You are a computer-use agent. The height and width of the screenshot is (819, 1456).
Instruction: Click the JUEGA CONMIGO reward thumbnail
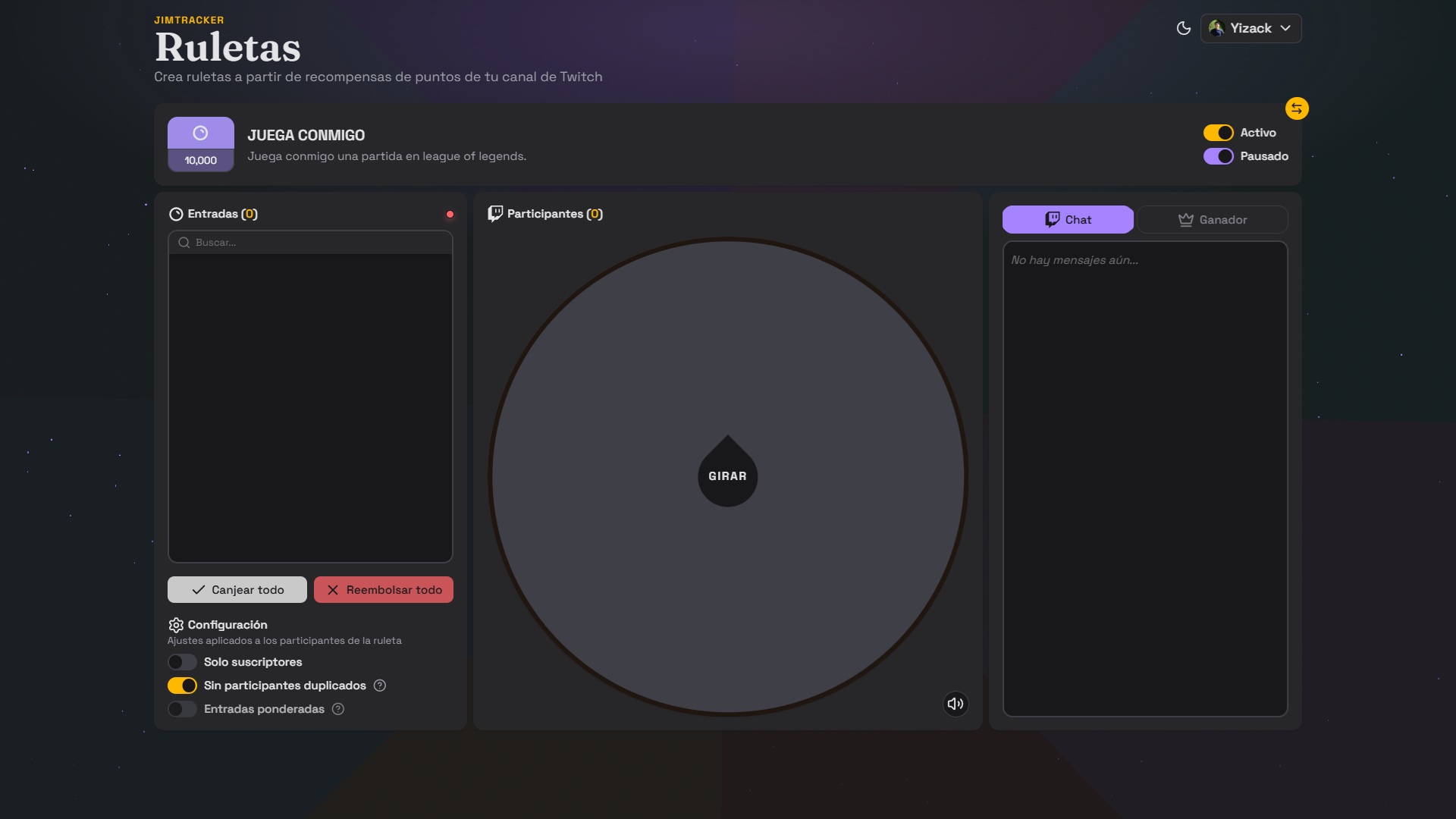tap(200, 144)
